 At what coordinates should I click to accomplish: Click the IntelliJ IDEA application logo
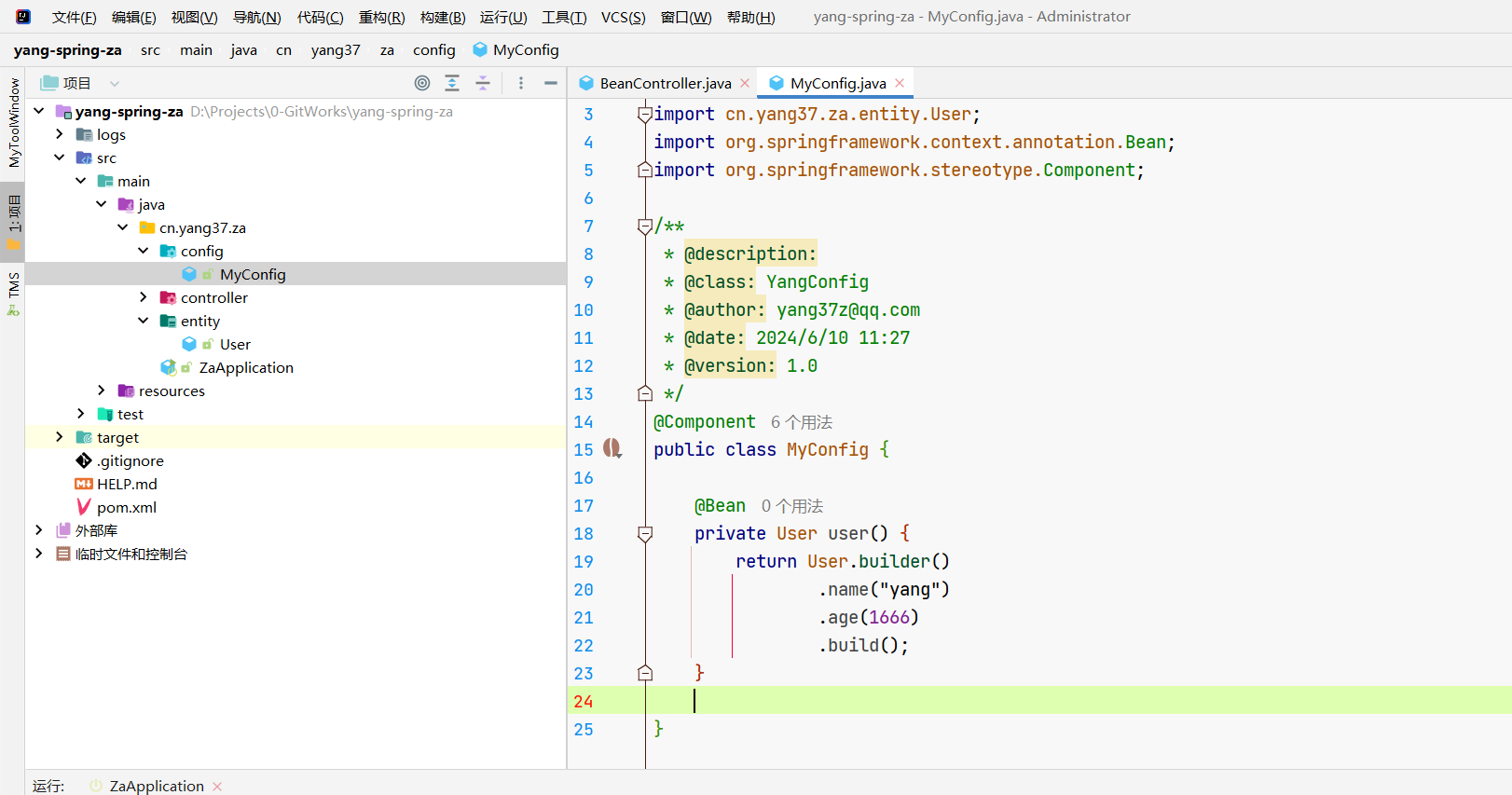22,17
